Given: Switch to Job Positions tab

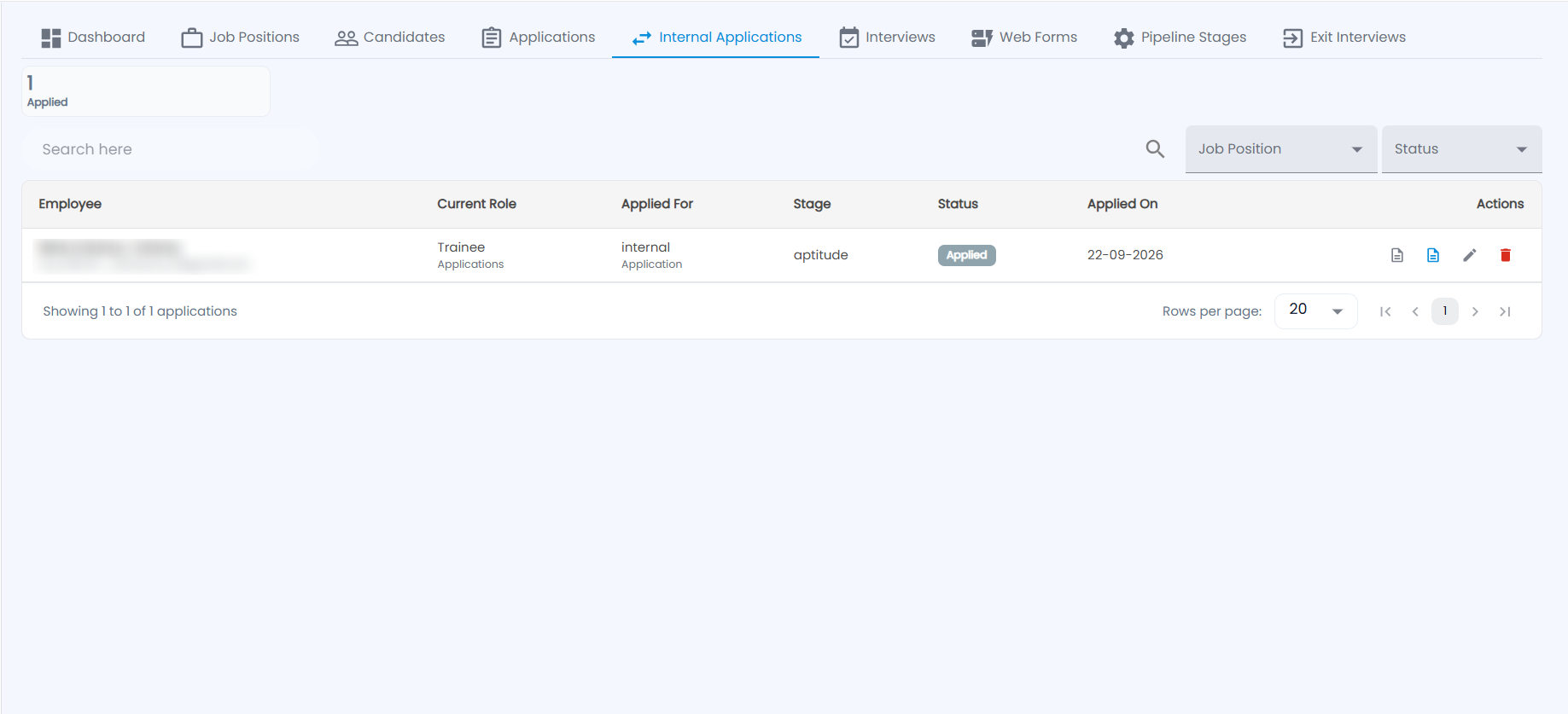Looking at the screenshot, I should [240, 38].
